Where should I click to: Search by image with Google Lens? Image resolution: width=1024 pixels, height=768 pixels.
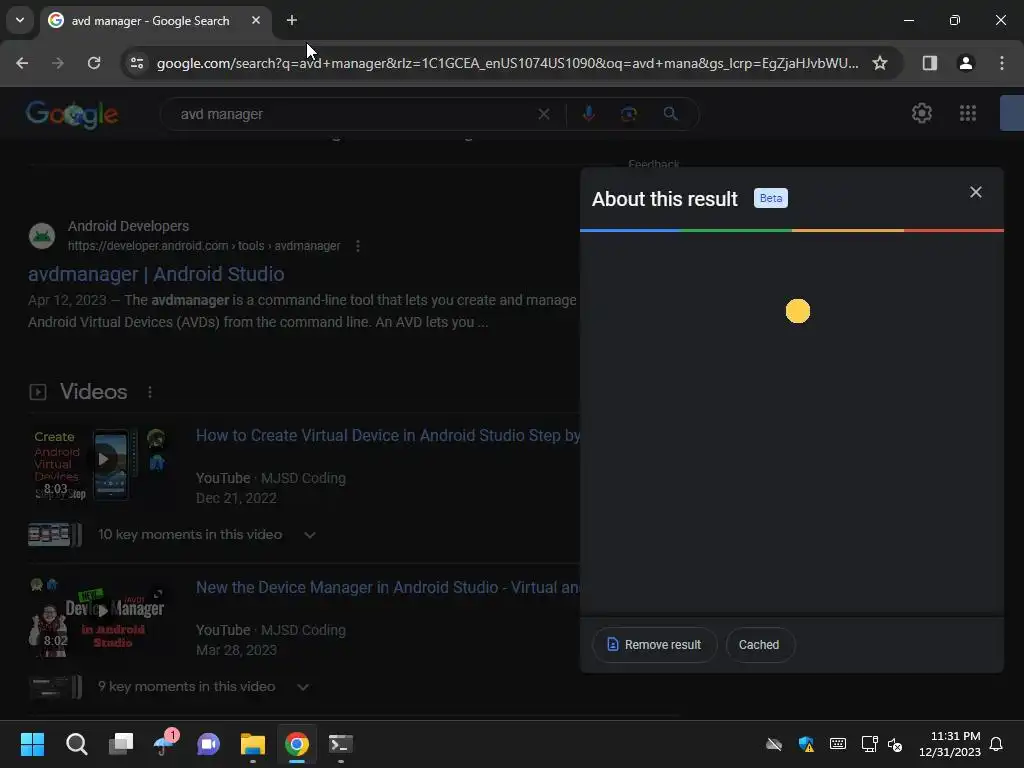click(x=628, y=114)
